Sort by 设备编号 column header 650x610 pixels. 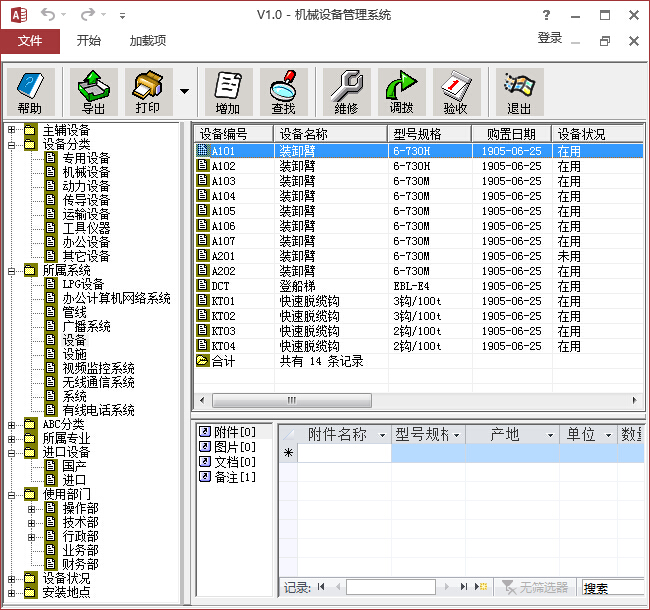234,134
